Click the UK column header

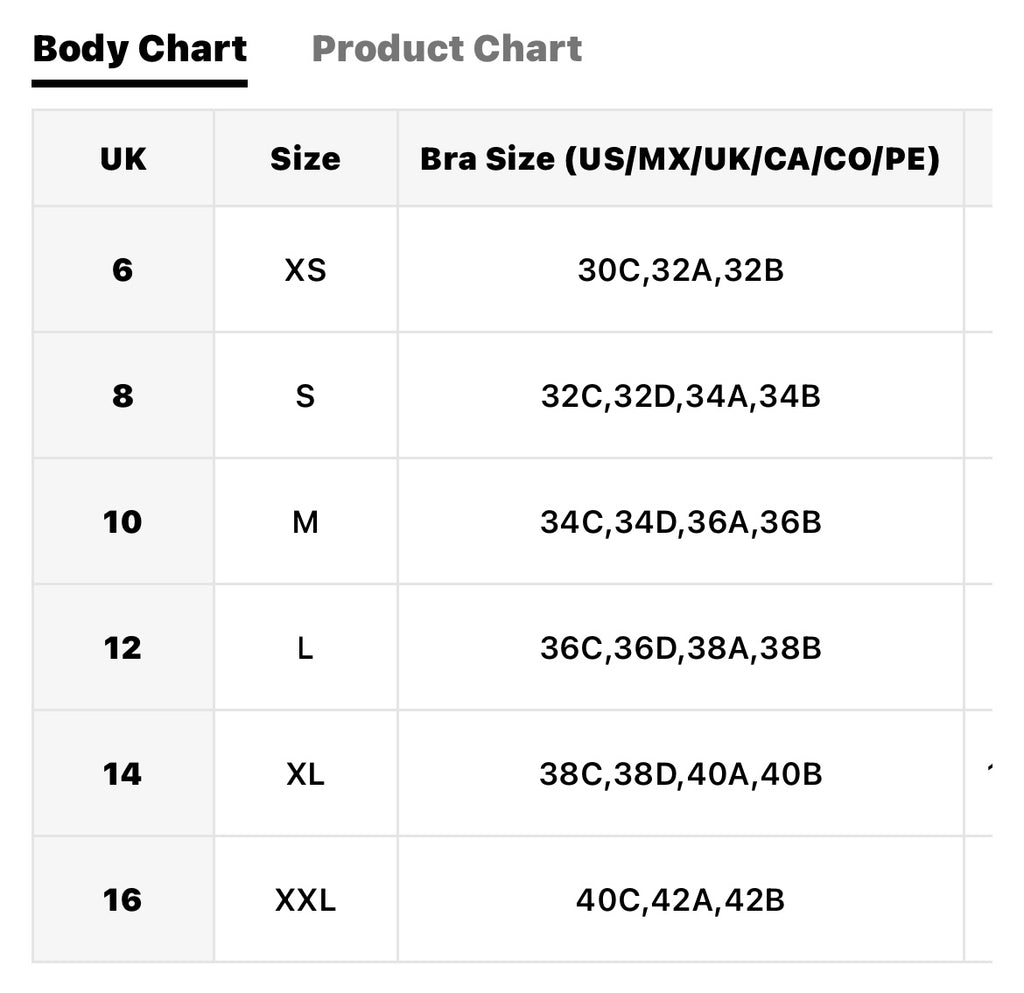click(123, 159)
